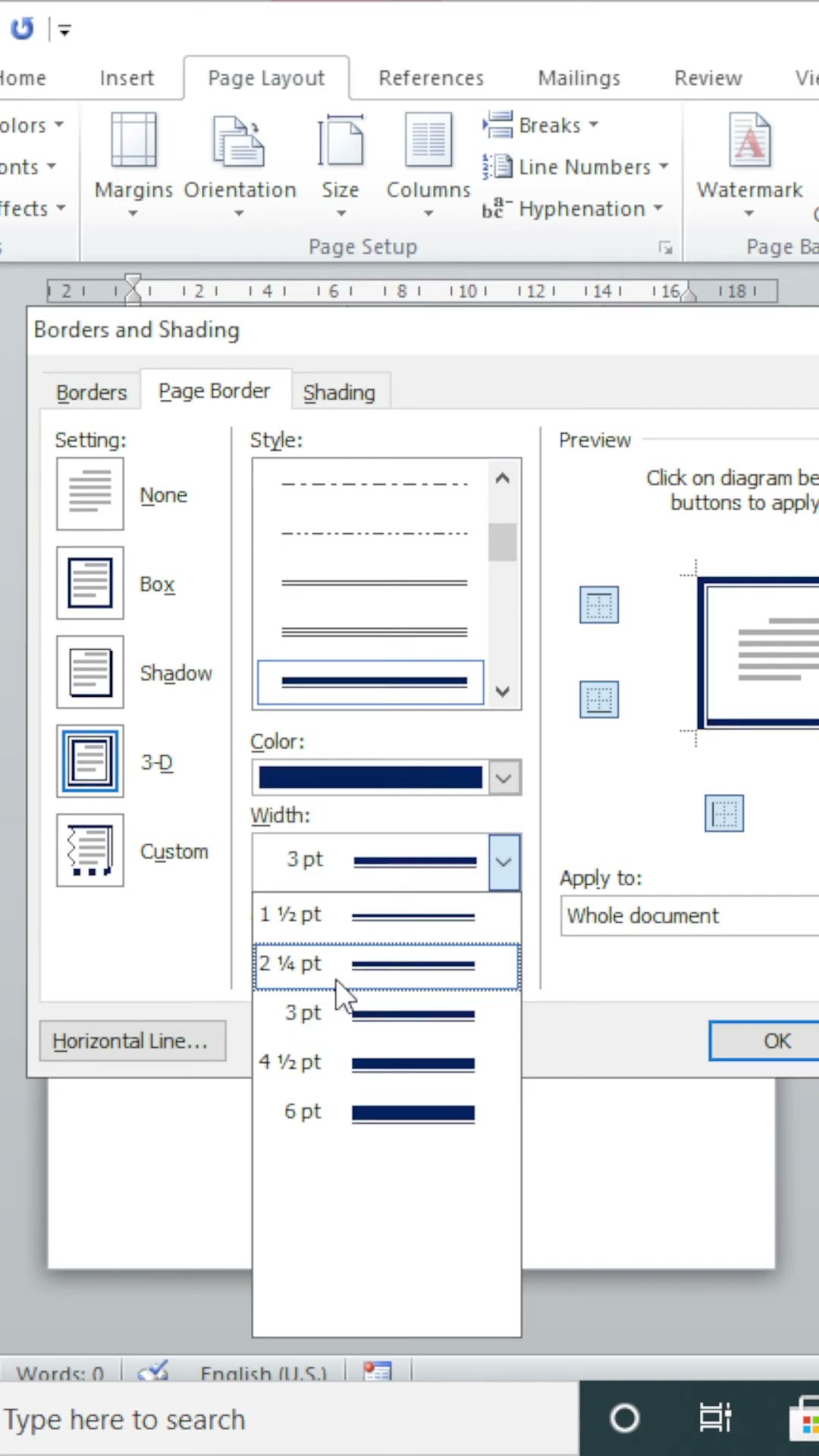819x1456 pixels.
Task: Select Box border setting icon
Action: 90,583
